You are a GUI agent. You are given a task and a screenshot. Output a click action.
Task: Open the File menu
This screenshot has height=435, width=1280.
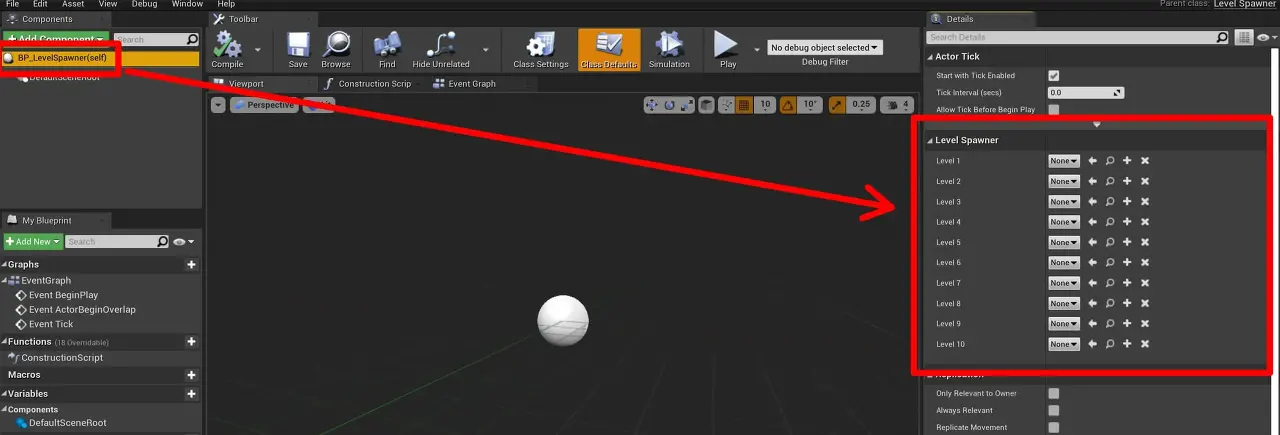[x=13, y=4]
